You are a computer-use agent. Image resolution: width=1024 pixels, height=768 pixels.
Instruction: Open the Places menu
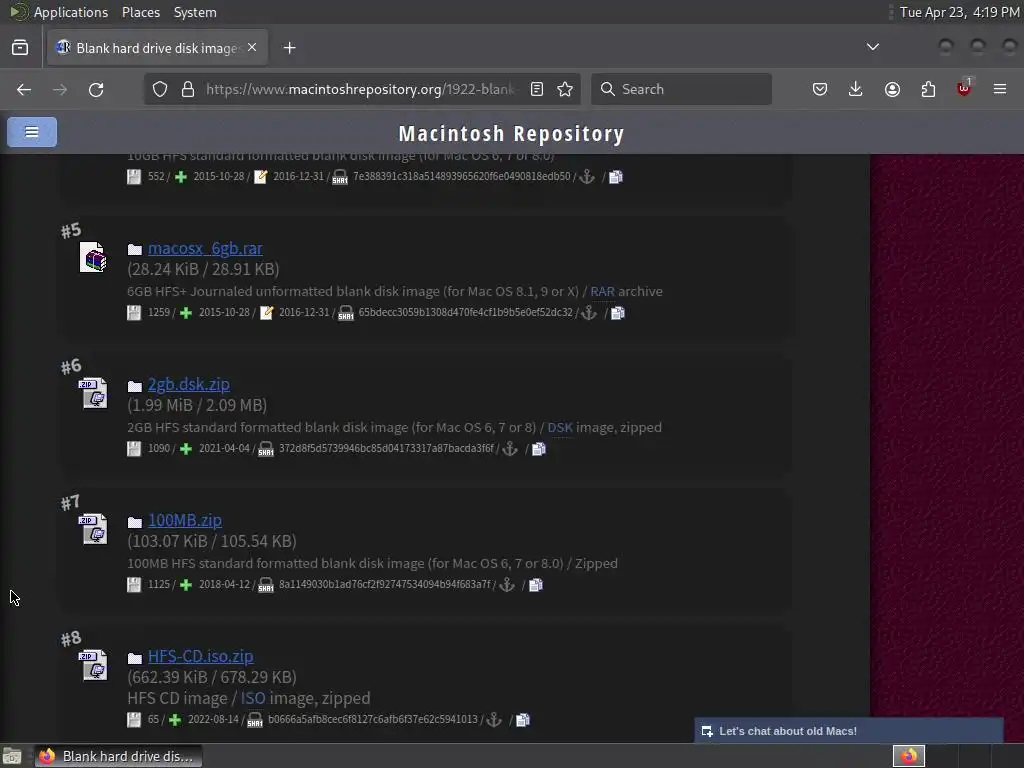pyautogui.click(x=141, y=12)
